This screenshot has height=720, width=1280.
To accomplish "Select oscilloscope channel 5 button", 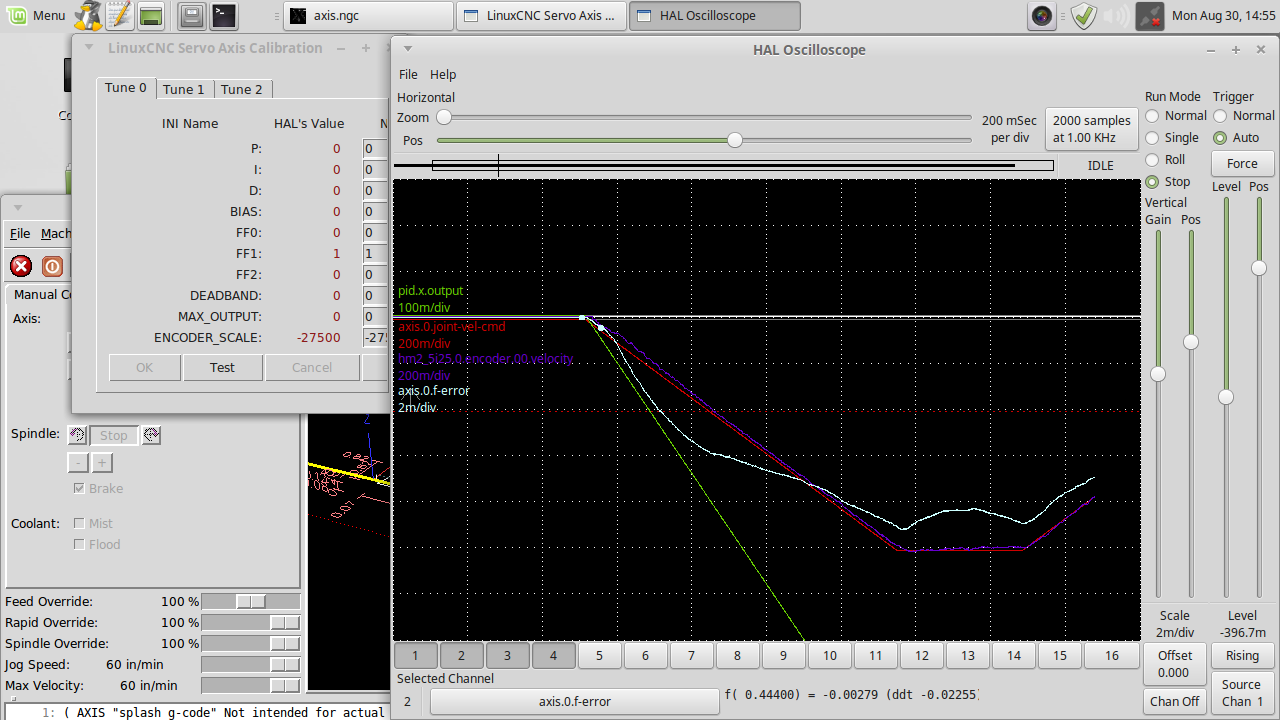I will 600,656.
